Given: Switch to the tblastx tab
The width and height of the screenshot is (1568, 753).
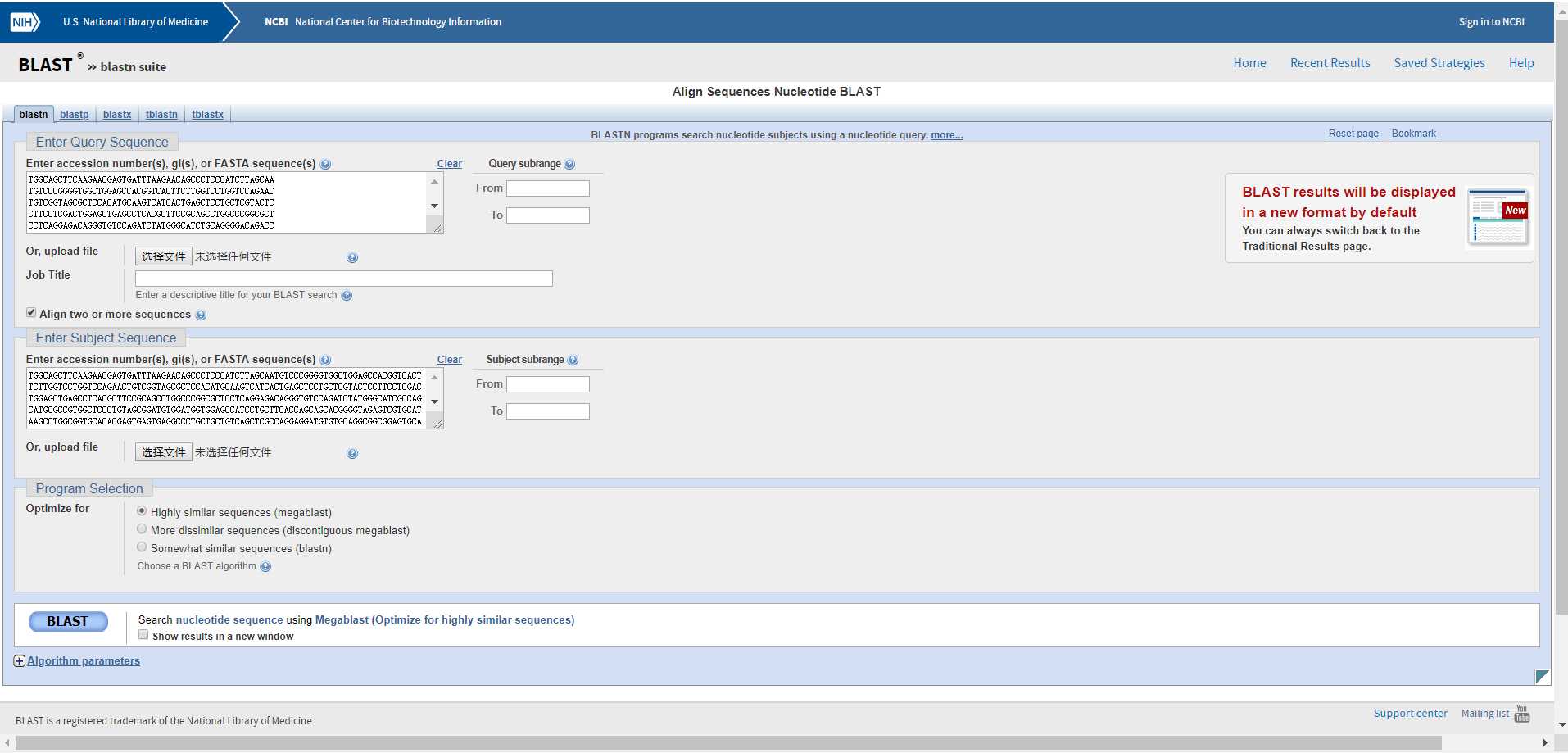Looking at the screenshot, I should [x=208, y=115].
